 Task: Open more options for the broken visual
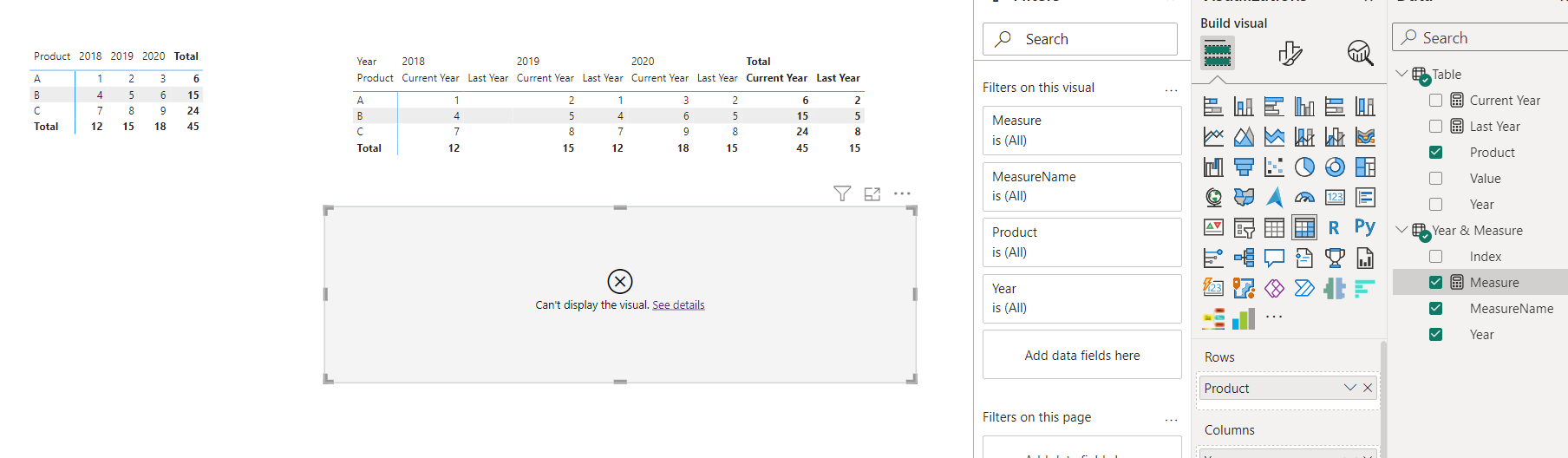[902, 193]
